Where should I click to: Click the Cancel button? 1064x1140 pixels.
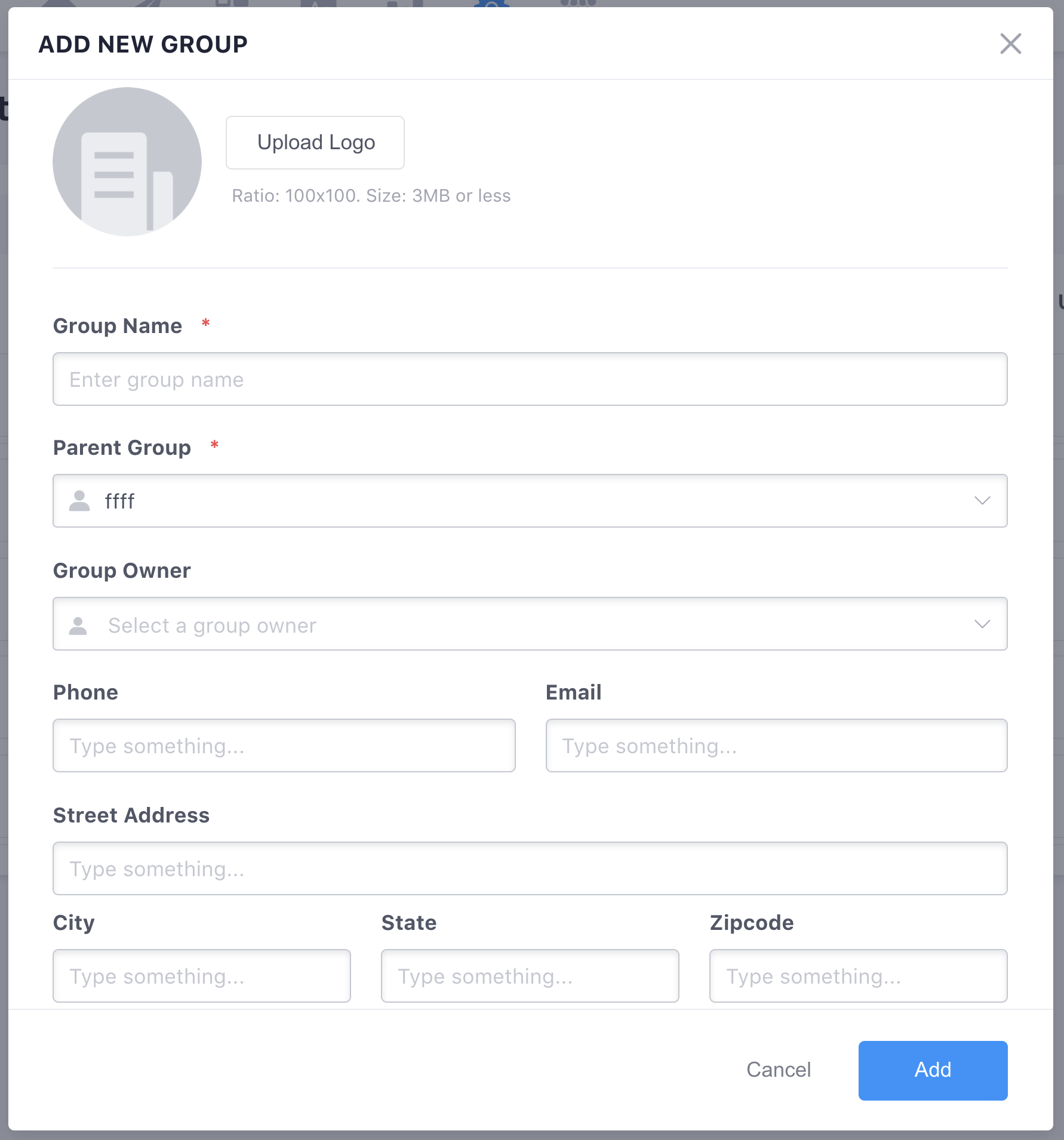(x=779, y=1070)
